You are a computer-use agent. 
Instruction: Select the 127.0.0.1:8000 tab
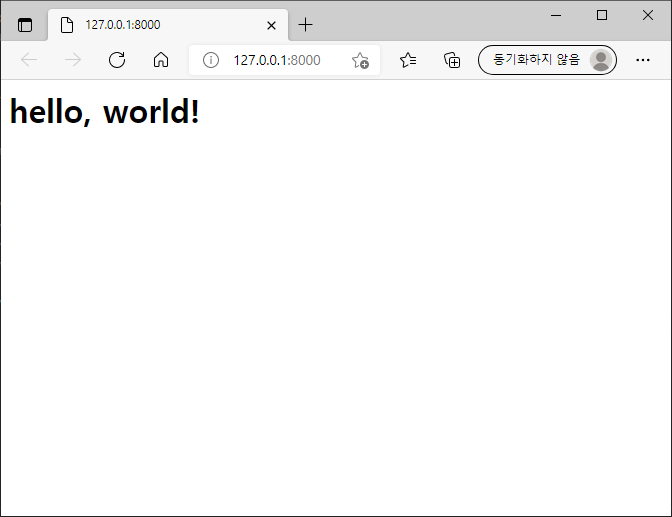(168, 25)
